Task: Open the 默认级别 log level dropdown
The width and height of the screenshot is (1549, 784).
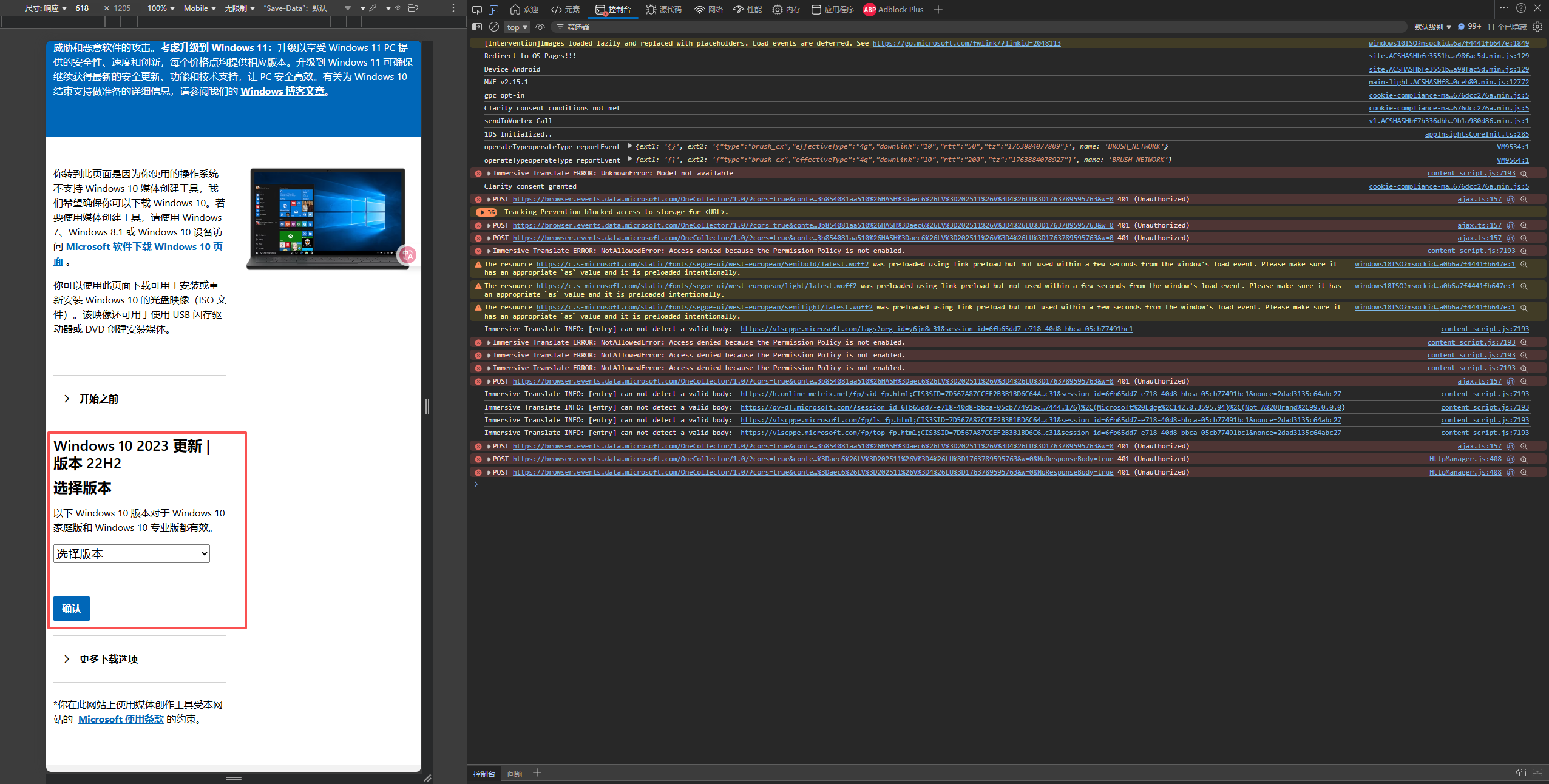Action: [1432, 27]
